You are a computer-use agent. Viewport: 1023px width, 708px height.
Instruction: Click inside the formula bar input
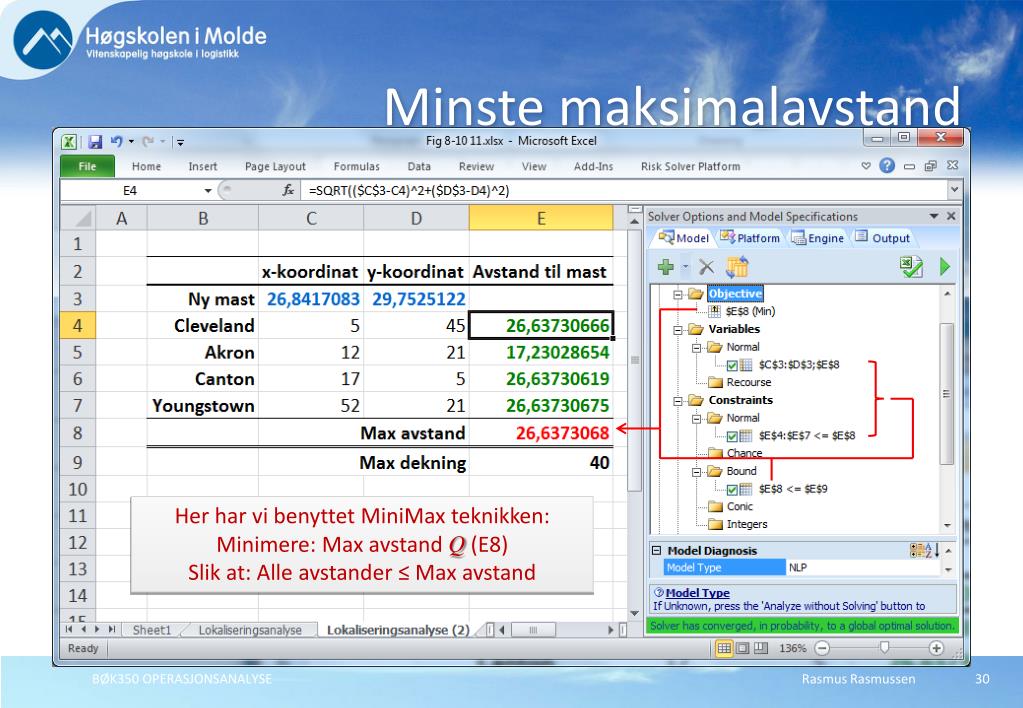(625, 191)
